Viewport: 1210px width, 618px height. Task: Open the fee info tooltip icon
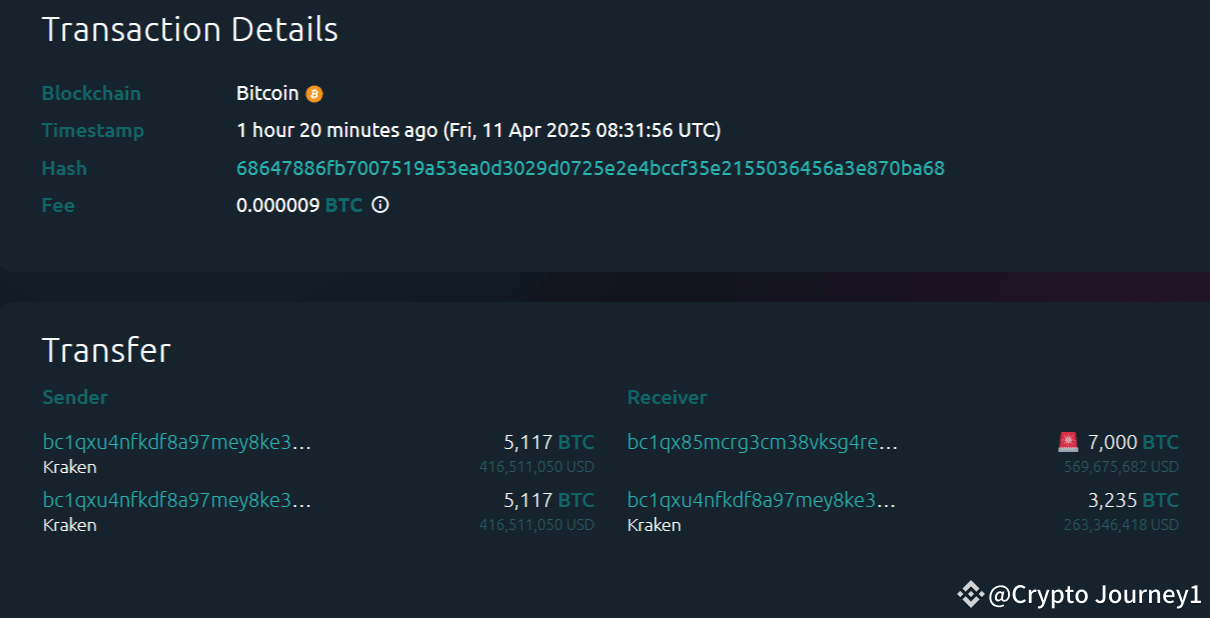pos(379,205)
